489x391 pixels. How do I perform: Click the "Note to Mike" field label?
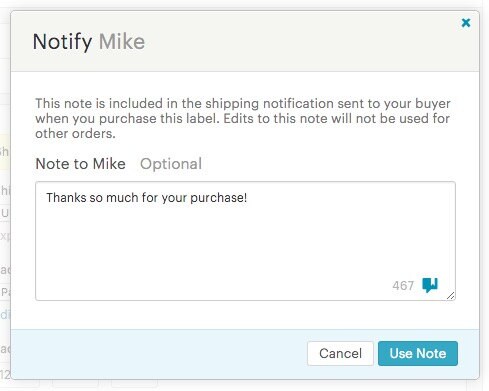pyautogui.click(x=80, y=164)
